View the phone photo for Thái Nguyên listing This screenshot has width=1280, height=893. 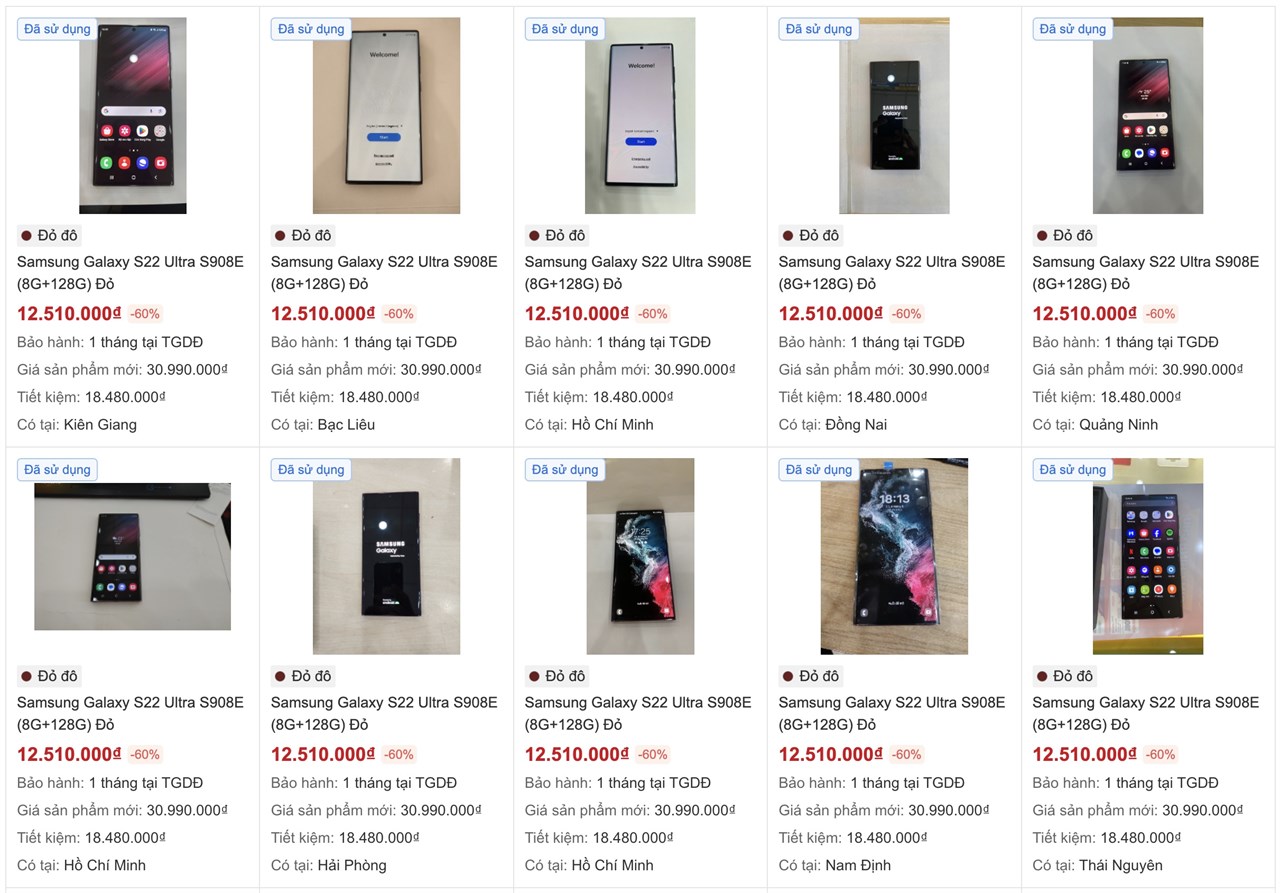tap(1148, 556)
